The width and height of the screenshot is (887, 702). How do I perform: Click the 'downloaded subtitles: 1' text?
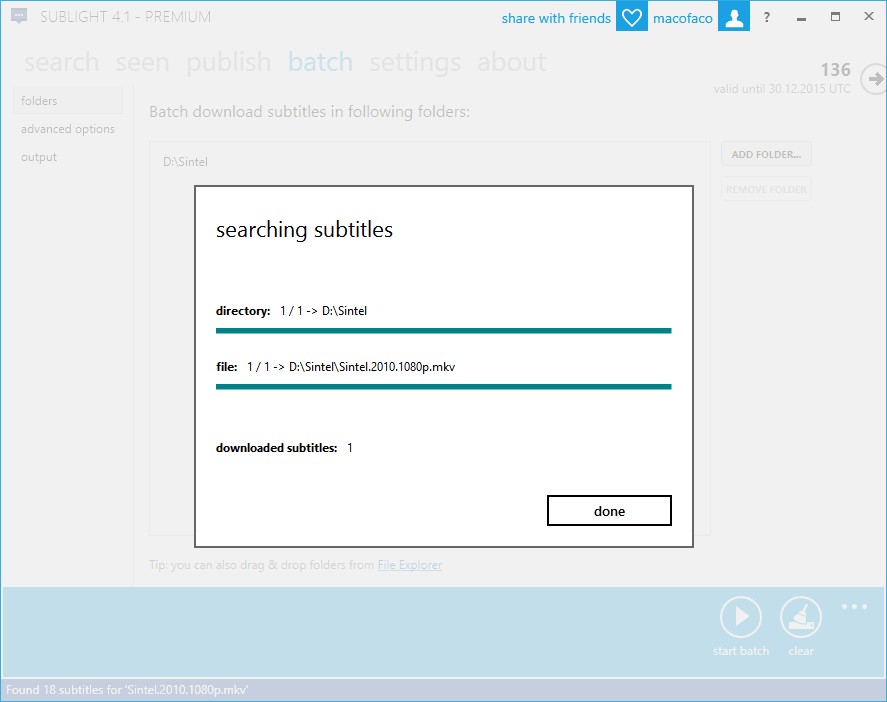click(285, 447)
